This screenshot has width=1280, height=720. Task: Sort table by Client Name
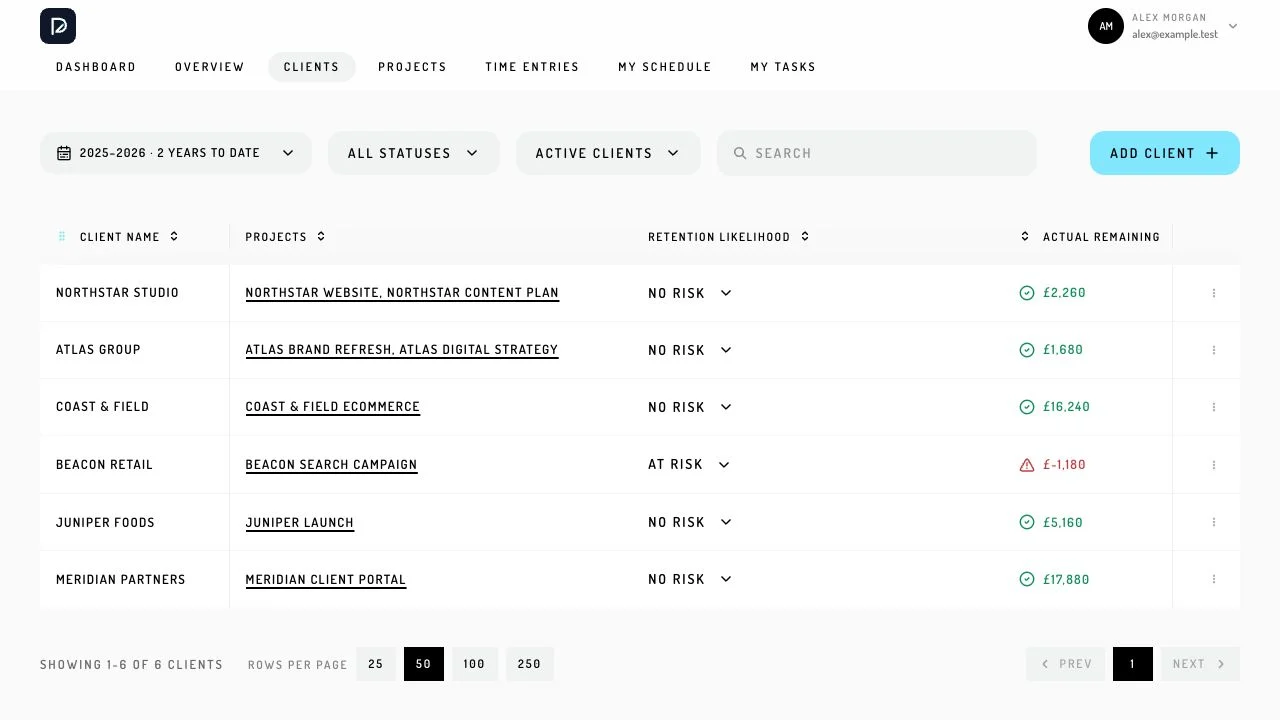point(174,237)
